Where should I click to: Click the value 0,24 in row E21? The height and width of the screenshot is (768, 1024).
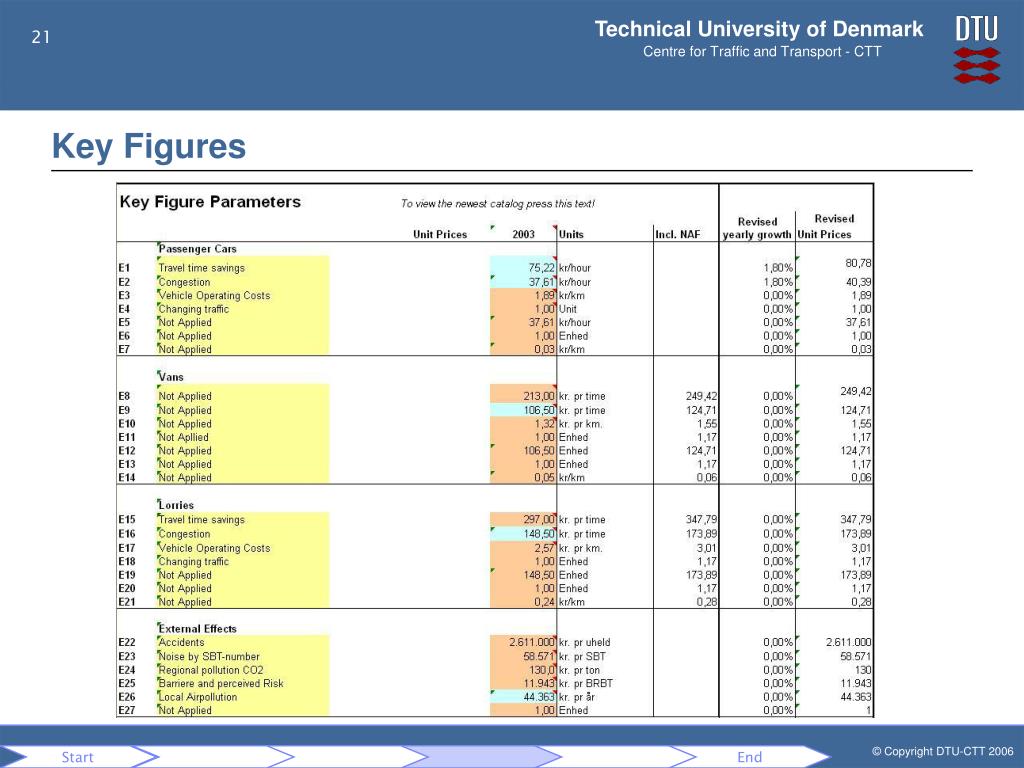point(545,602)
